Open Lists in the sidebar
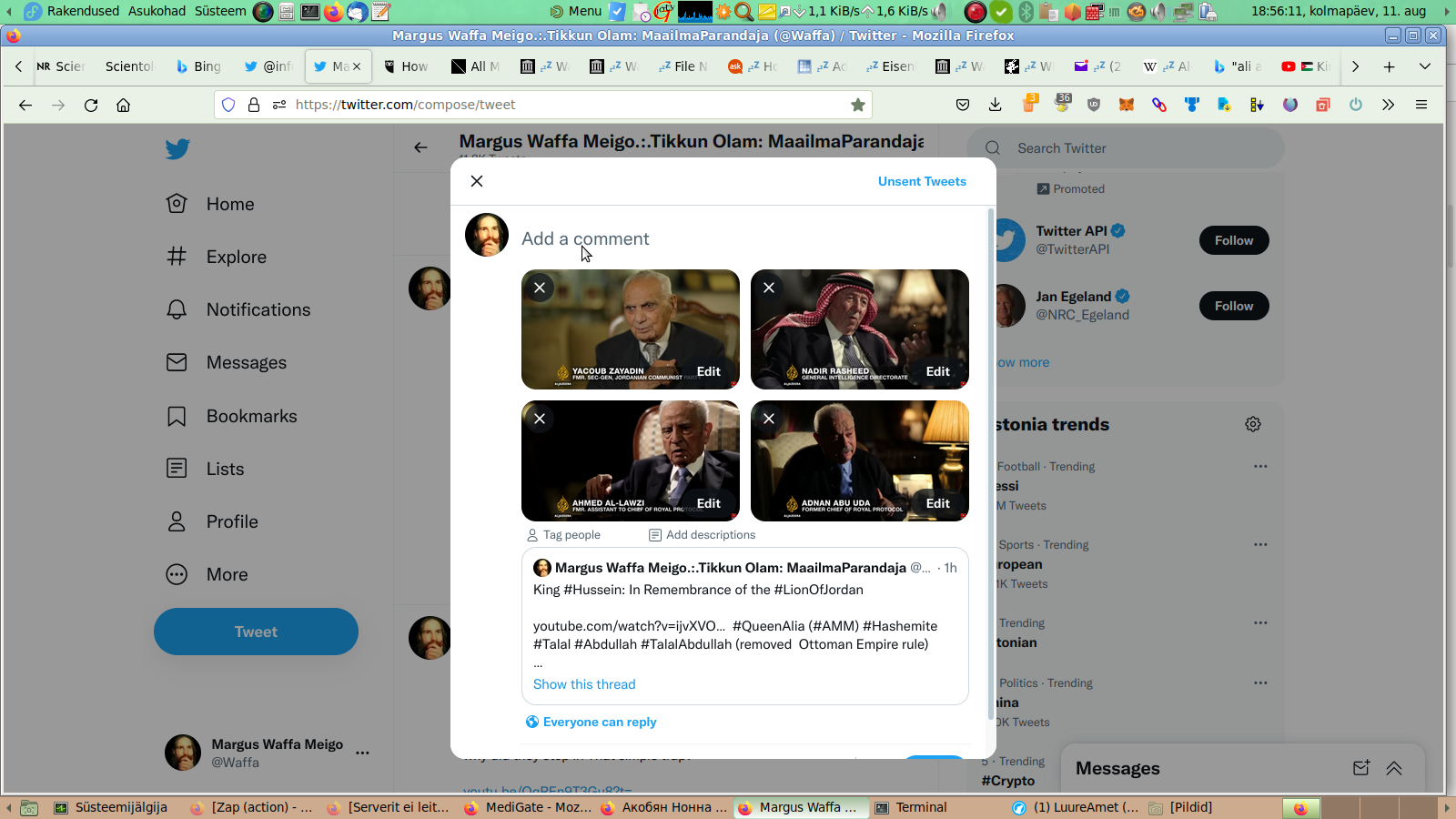The height and width of the screenshot is (819, 1456). (x=206, y=469)
